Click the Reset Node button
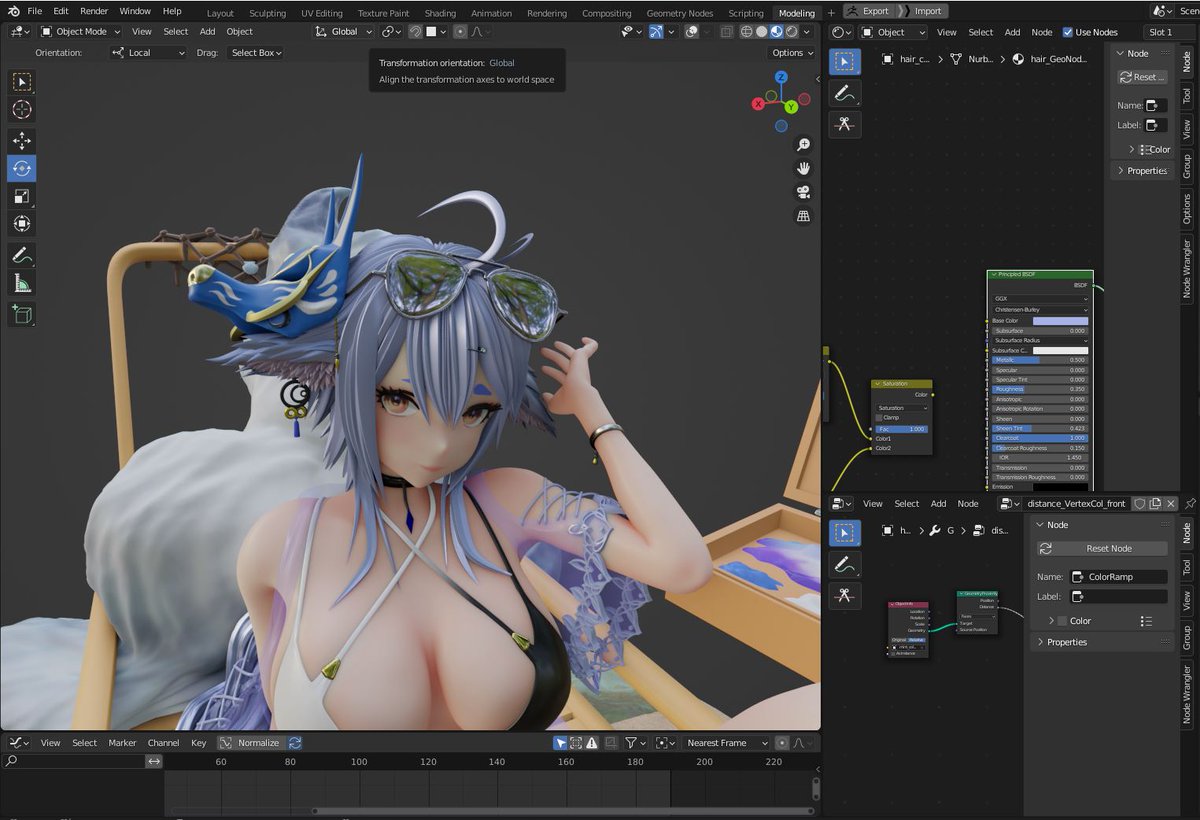Image resolution: width=1200 pixels, height=820 pixels. pyautogui.click(x=1101, y=549)
